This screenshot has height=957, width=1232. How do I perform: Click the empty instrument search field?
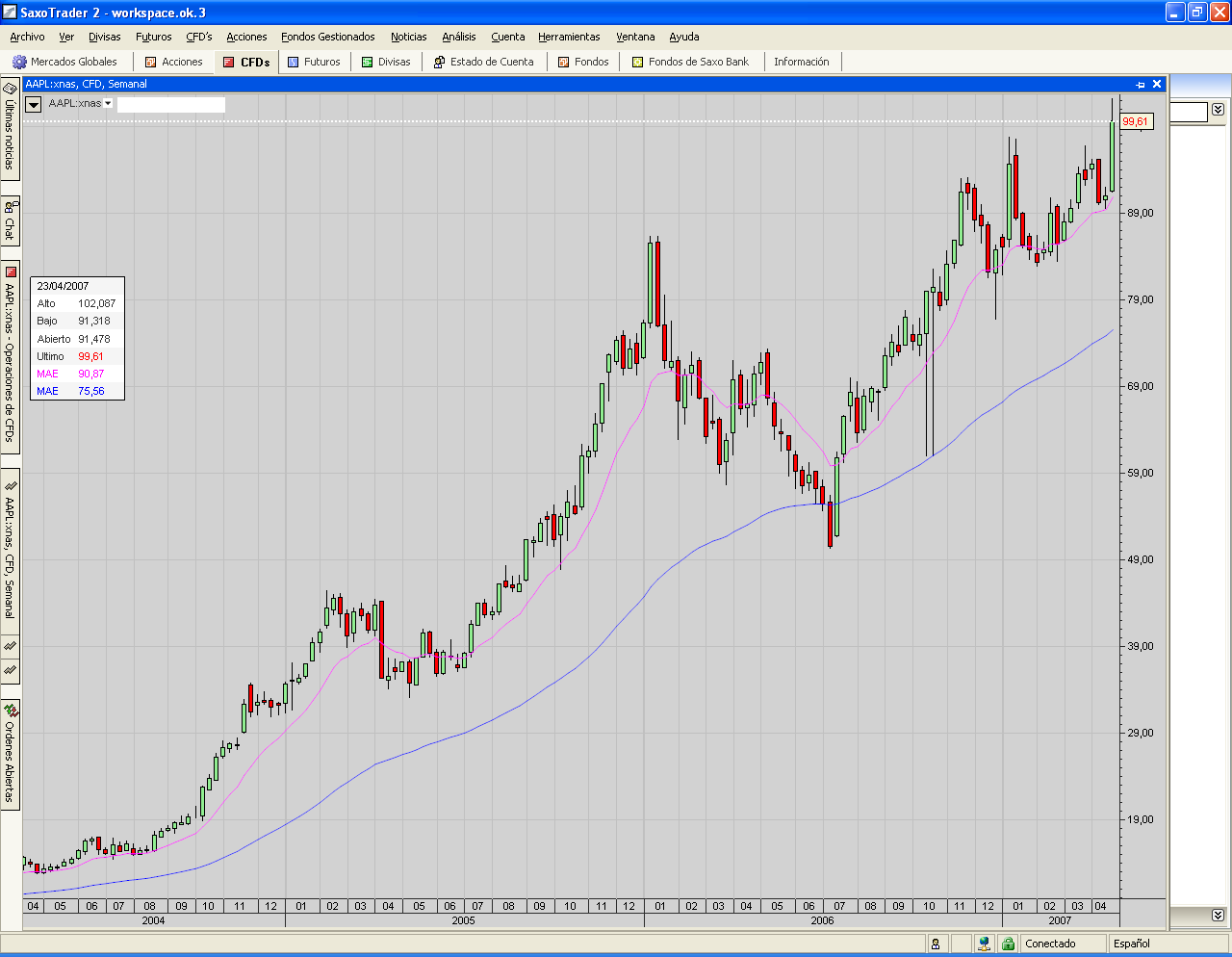click(x=171, y=104)
